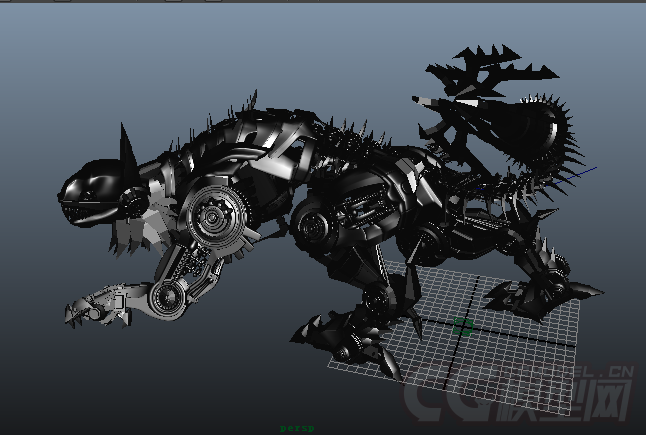Select the front foot claws on the grid

point(340,338)
